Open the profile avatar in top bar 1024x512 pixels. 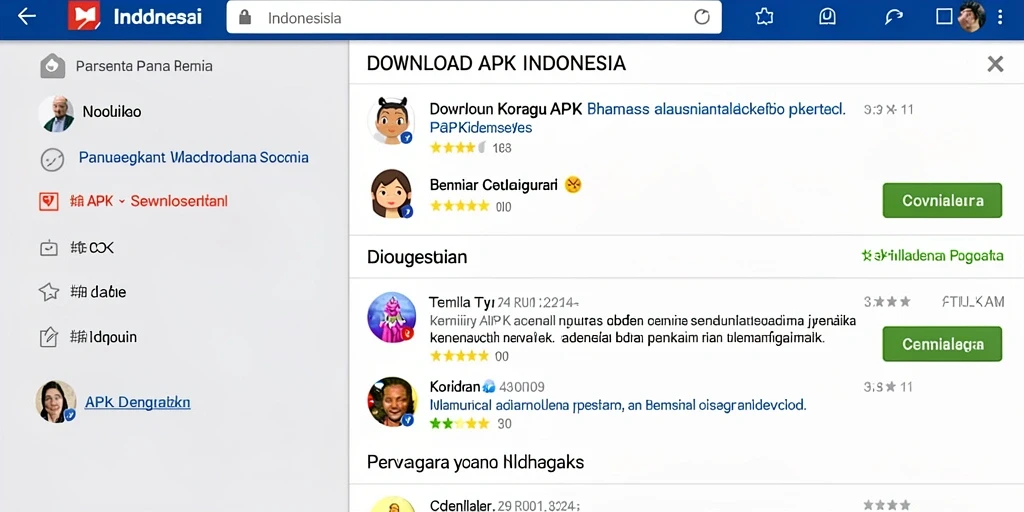pyautogui.click(x=971, y=16)
